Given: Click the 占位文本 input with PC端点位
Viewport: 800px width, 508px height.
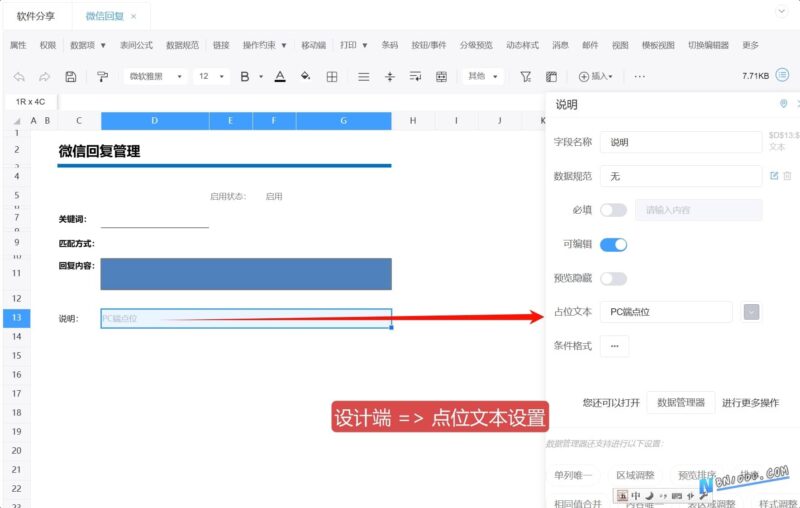Looking at the screenshot, I should [666, 312].
